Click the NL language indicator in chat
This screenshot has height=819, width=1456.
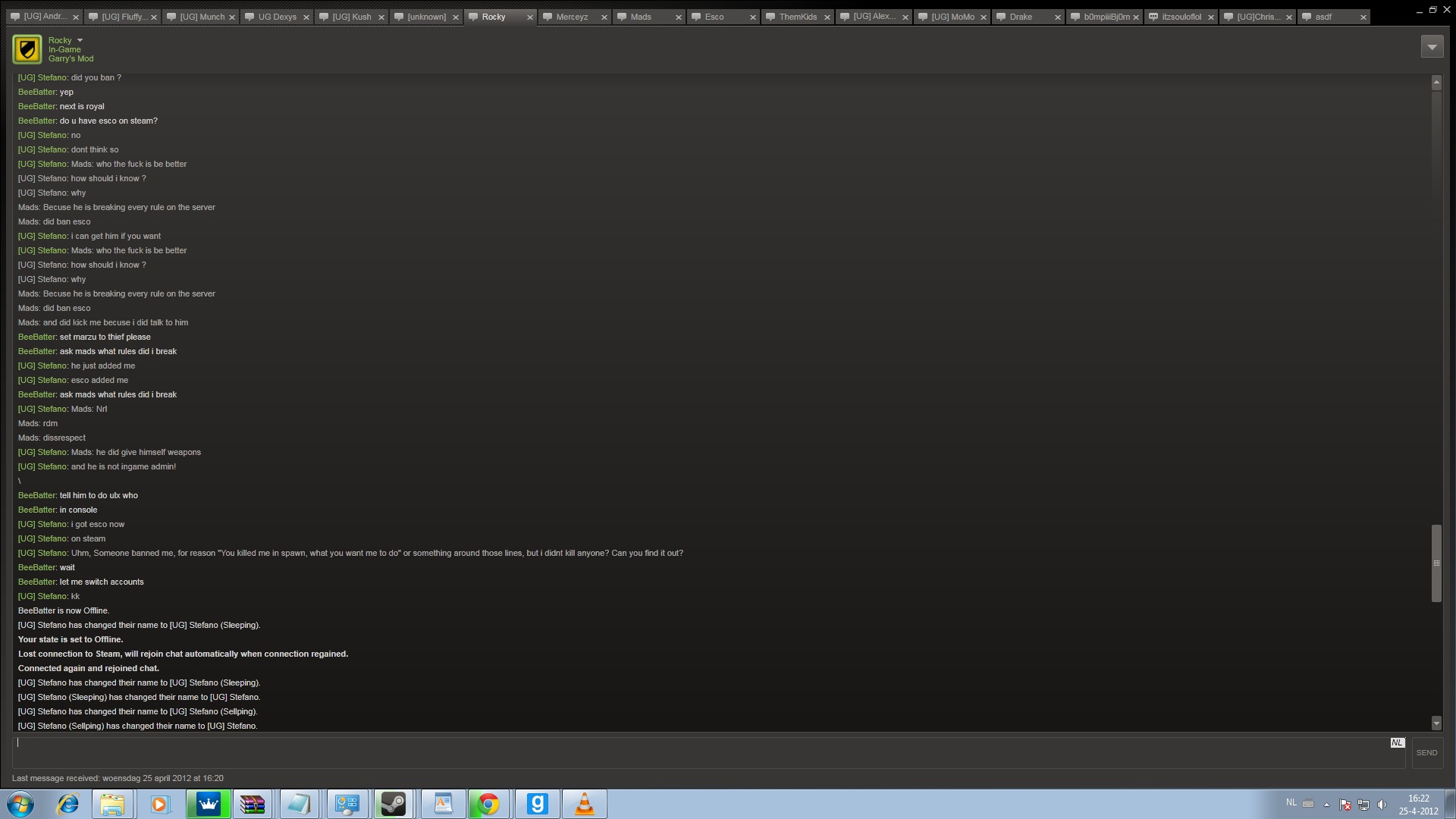pos(1397,742)
